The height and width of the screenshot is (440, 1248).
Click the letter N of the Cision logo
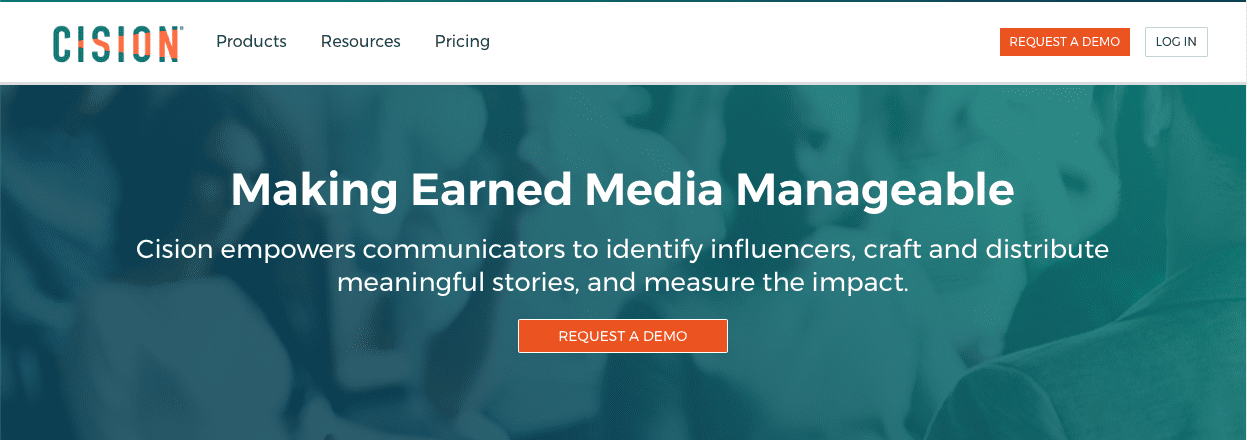pyautogui.click(x=168, y=44)
